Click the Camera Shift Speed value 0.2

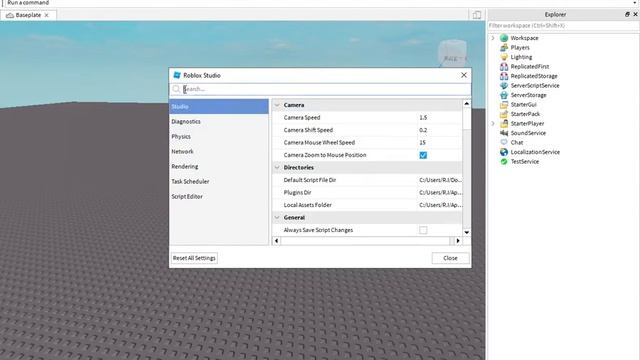pos(423,130)
